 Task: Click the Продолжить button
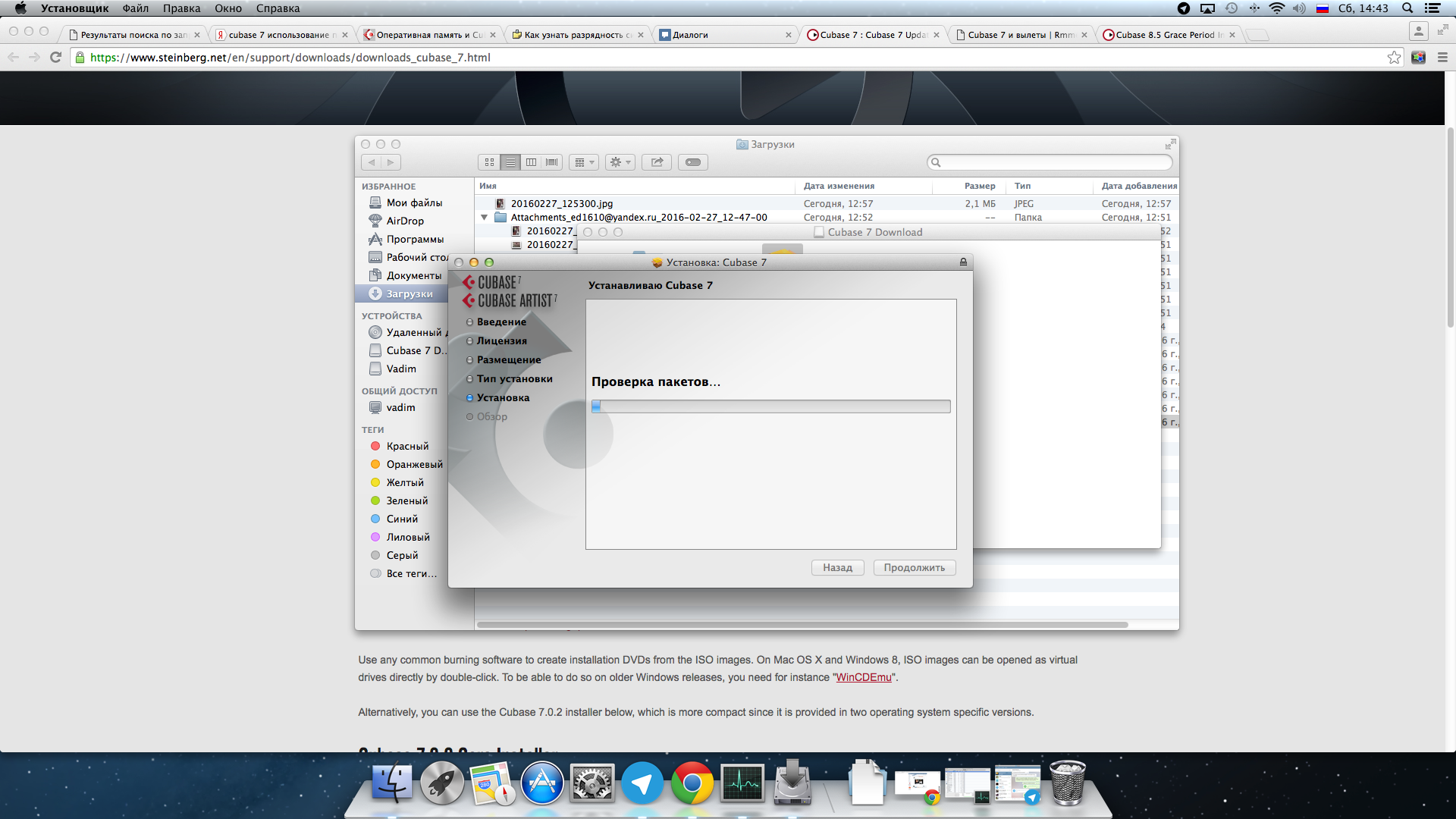914,567
